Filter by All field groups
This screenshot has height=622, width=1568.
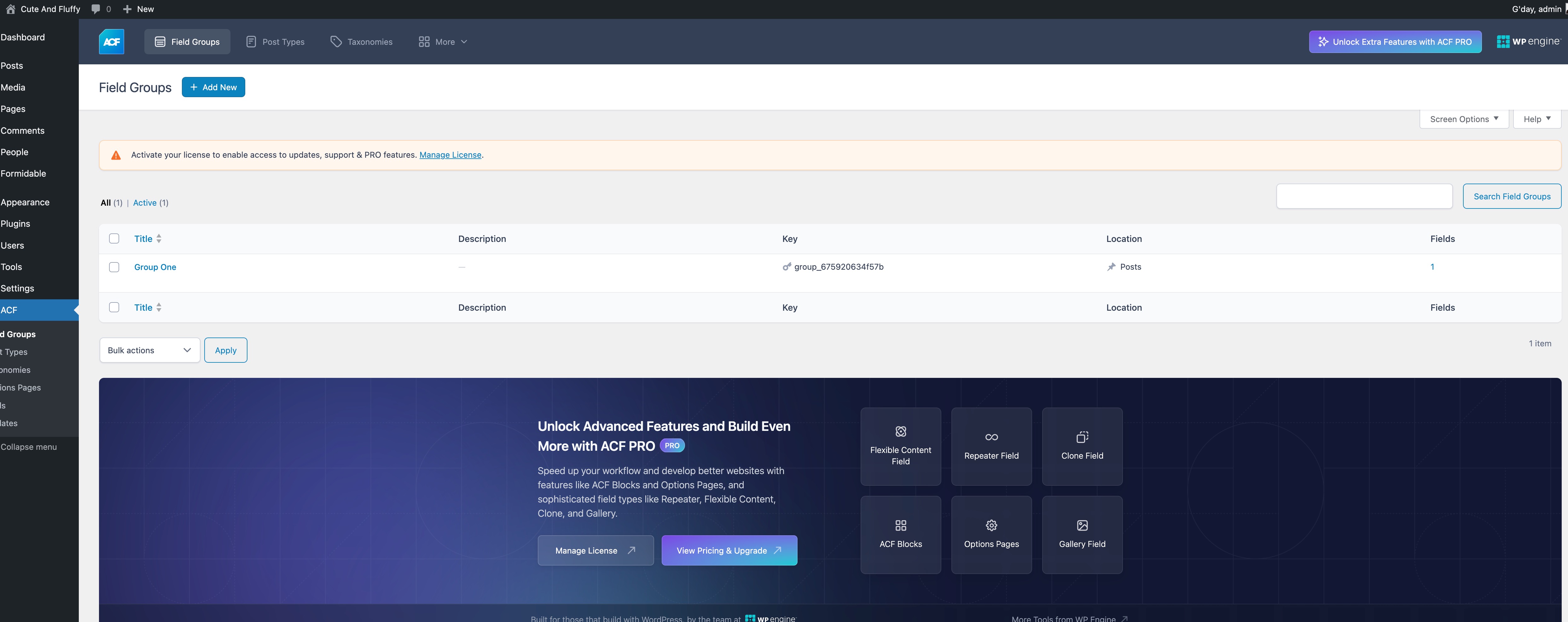tap(106, 203)
